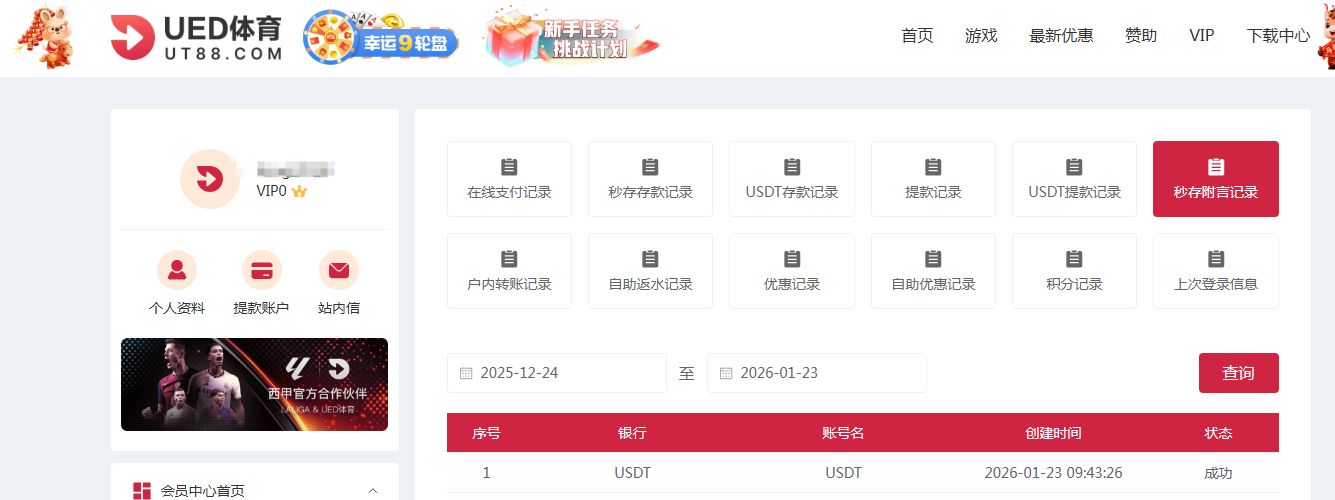Open 游戏 in top navigation
The image size is (1335, 500).
point(981,36)
